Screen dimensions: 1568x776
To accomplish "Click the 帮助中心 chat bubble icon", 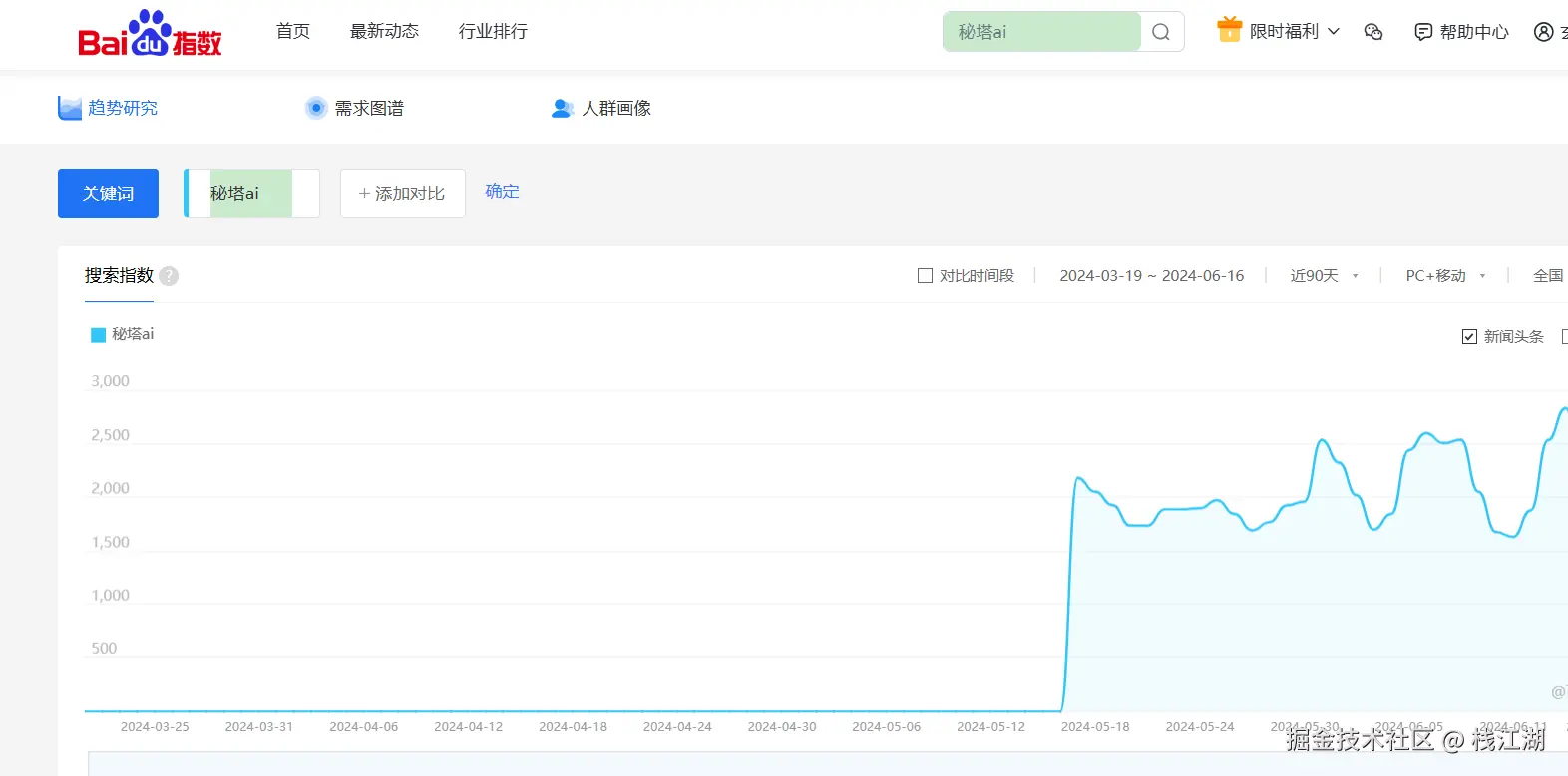I will click(x=1423, y=32).
